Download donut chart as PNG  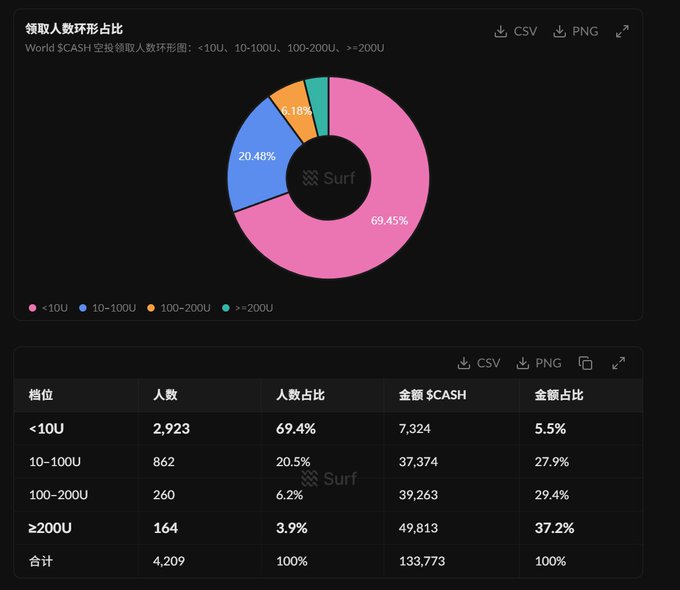coord(575,31)
